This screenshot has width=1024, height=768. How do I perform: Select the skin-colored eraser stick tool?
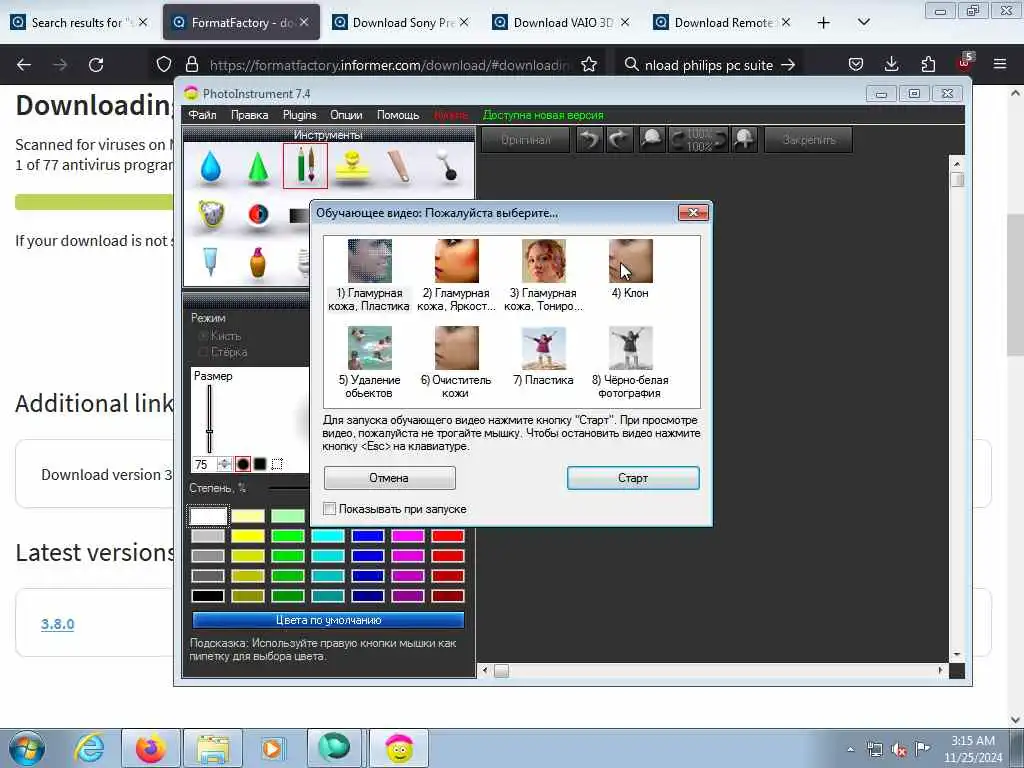[400, 166]
